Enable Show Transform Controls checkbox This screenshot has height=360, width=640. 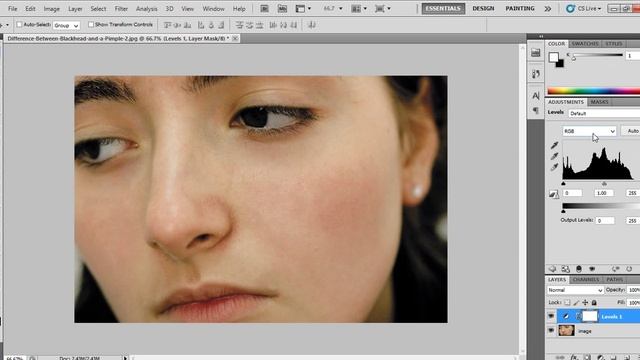click(x=91, y=25)
